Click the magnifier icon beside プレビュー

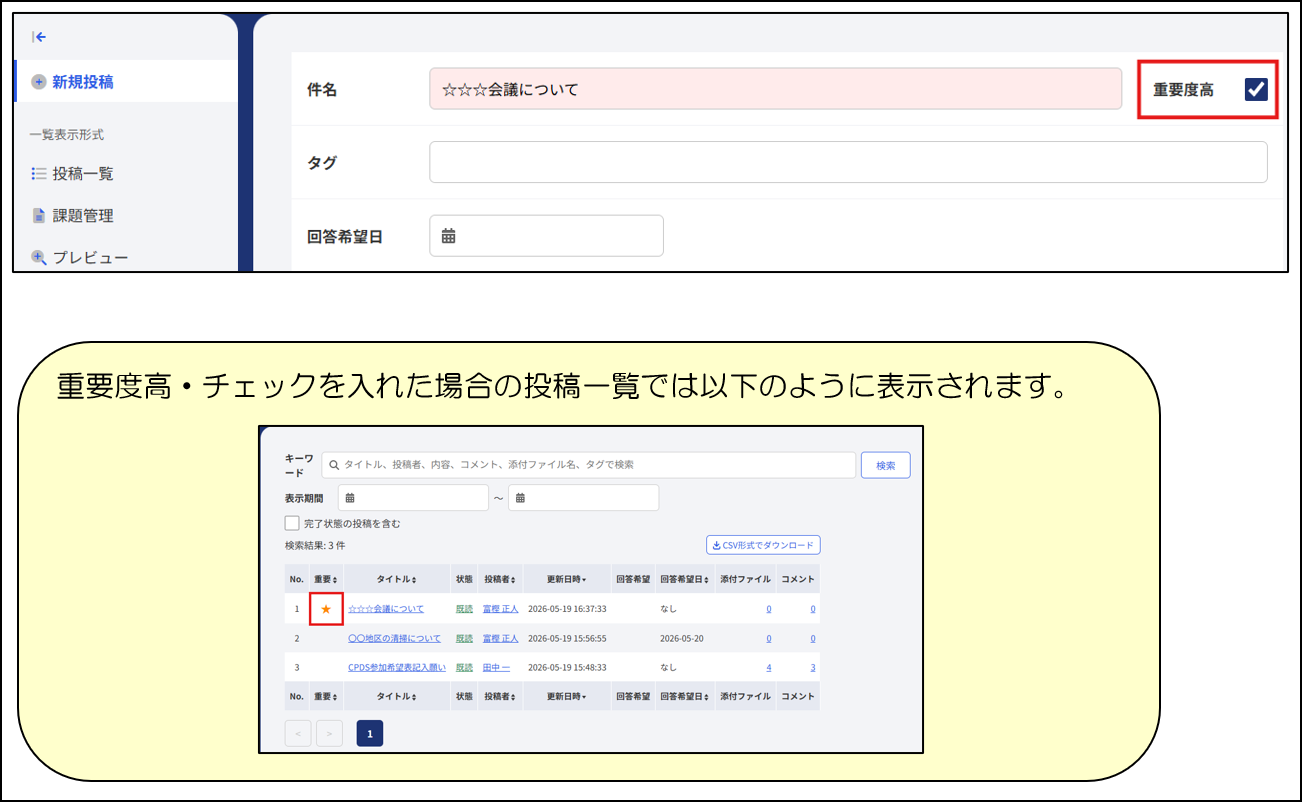tap(39, 257)
